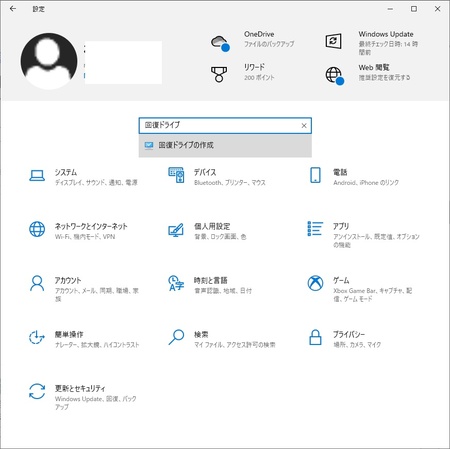Clear the search box with X
Image resolution: width=450 pixels, height=449 pixels.
click(x=304, y=126)
